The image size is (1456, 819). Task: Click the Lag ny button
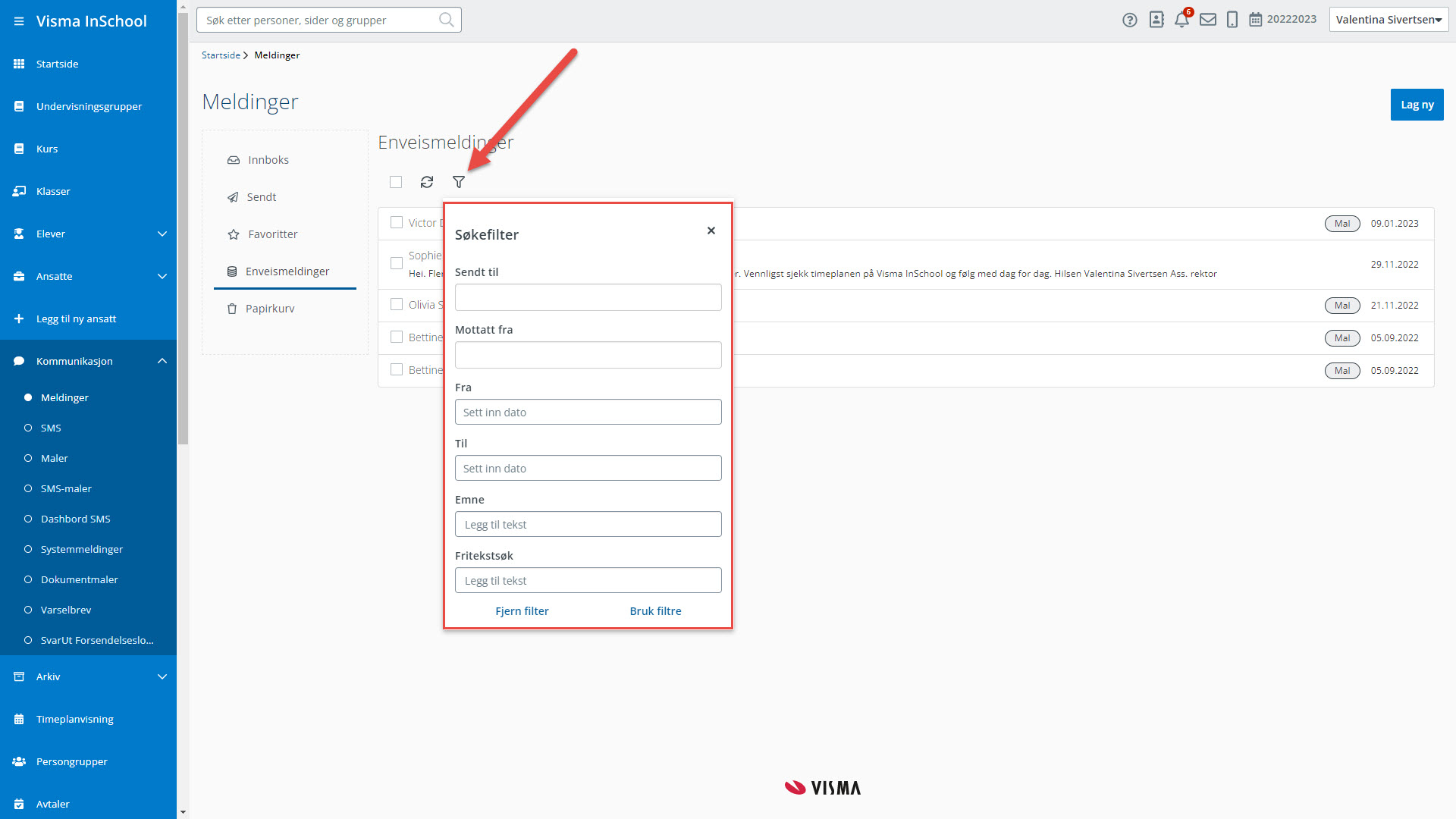1417,105
